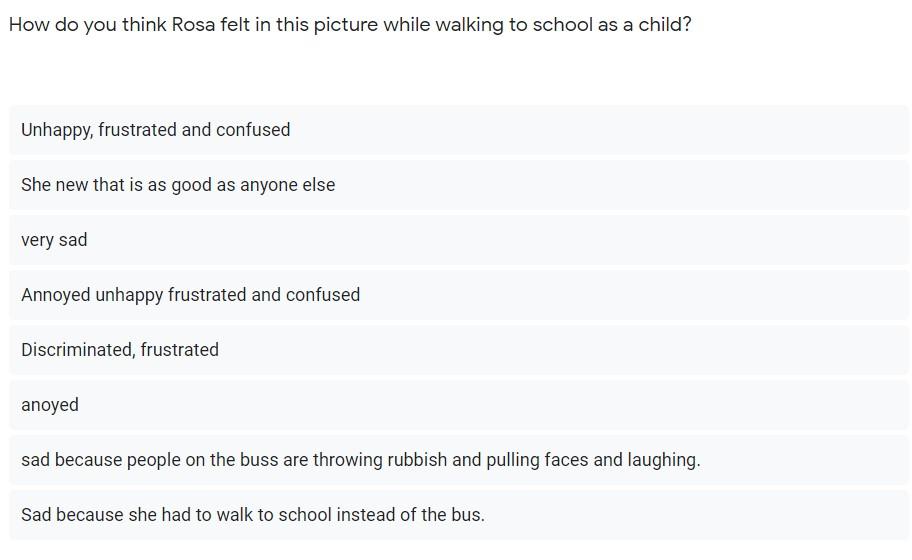Select 'She new that is as good' response
The height and width of the screenshot is (560, 912).
pos(459,185)
